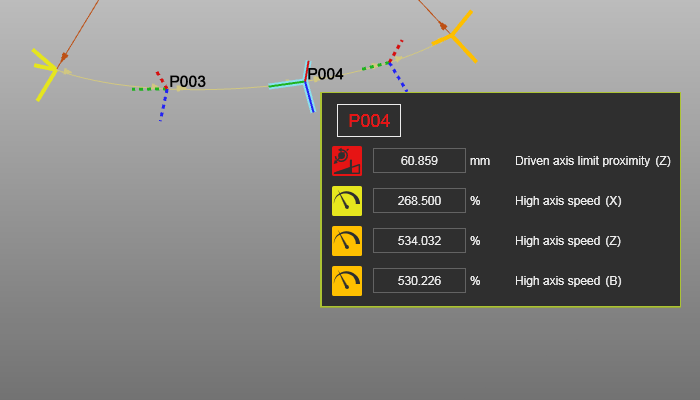Screen dimensions: 700x400
Task: Select the dotted frame between P004 and orange frame
Action: click(391, 62)
